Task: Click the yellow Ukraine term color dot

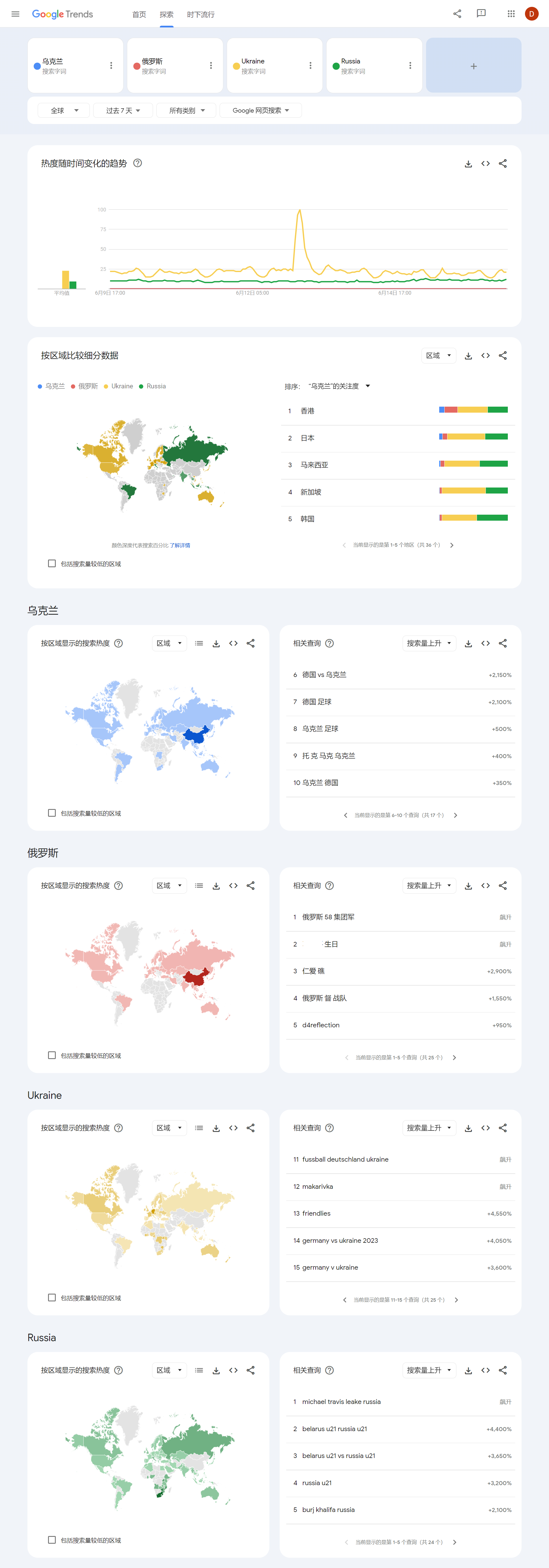Action: [236, 66]
